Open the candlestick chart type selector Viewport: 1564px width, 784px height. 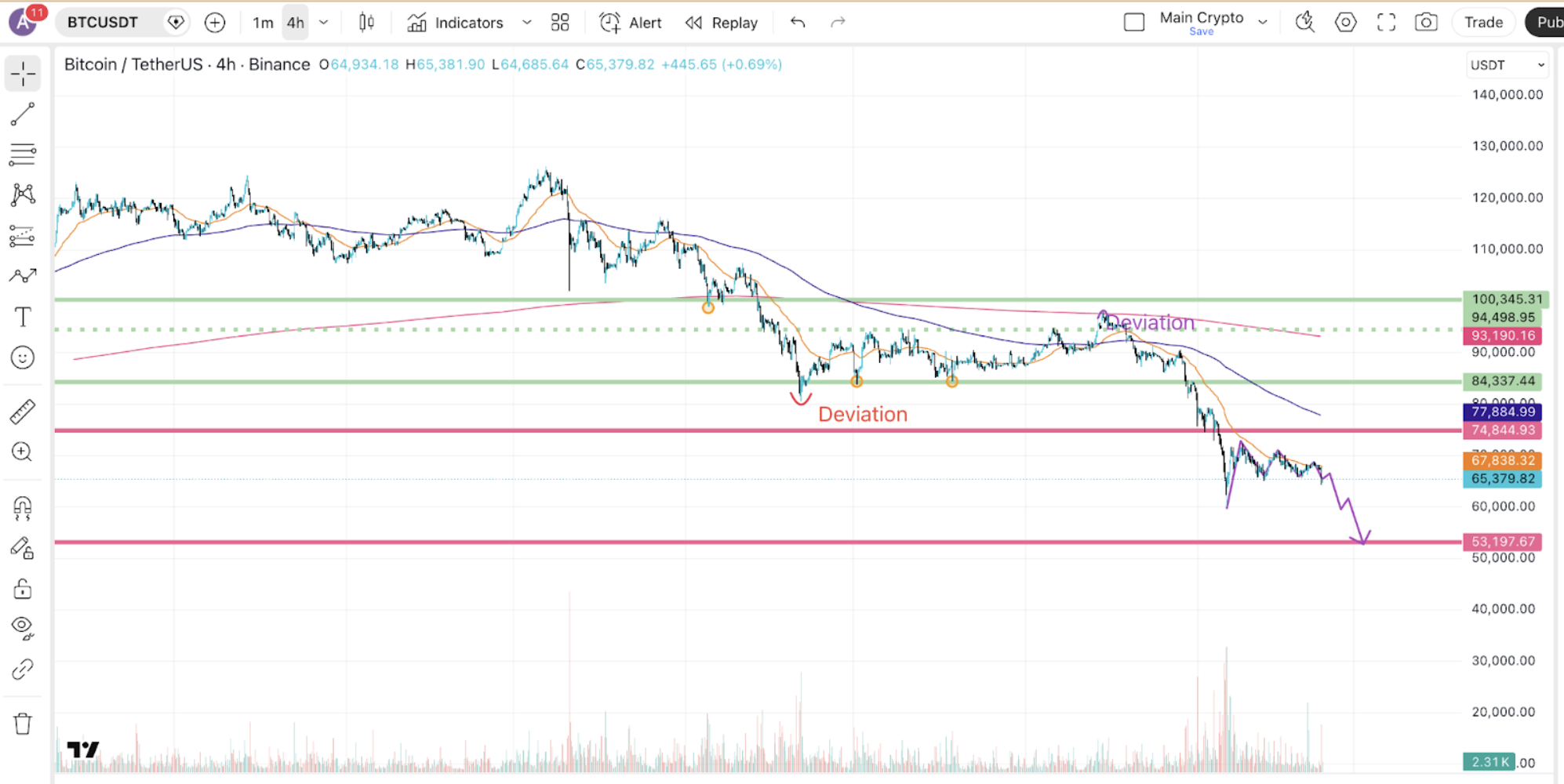(366, 23)
